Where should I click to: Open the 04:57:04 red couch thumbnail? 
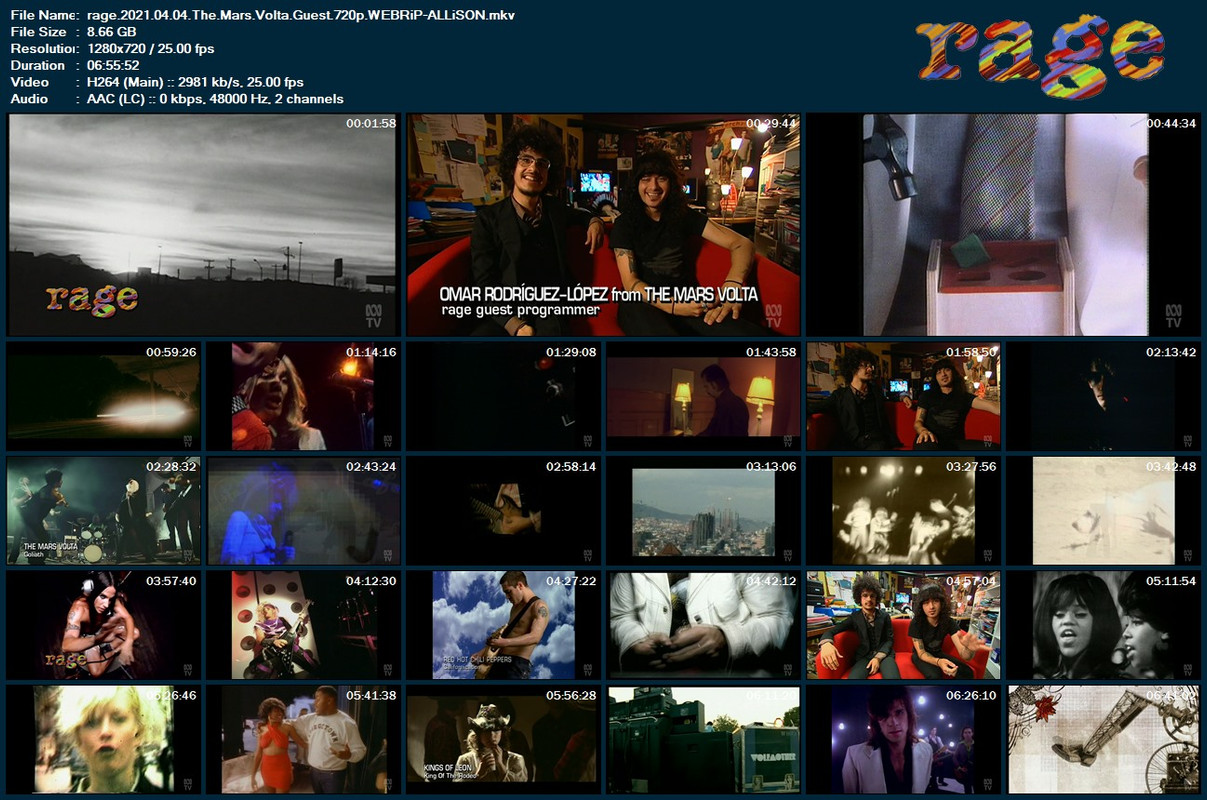(903, 625)
